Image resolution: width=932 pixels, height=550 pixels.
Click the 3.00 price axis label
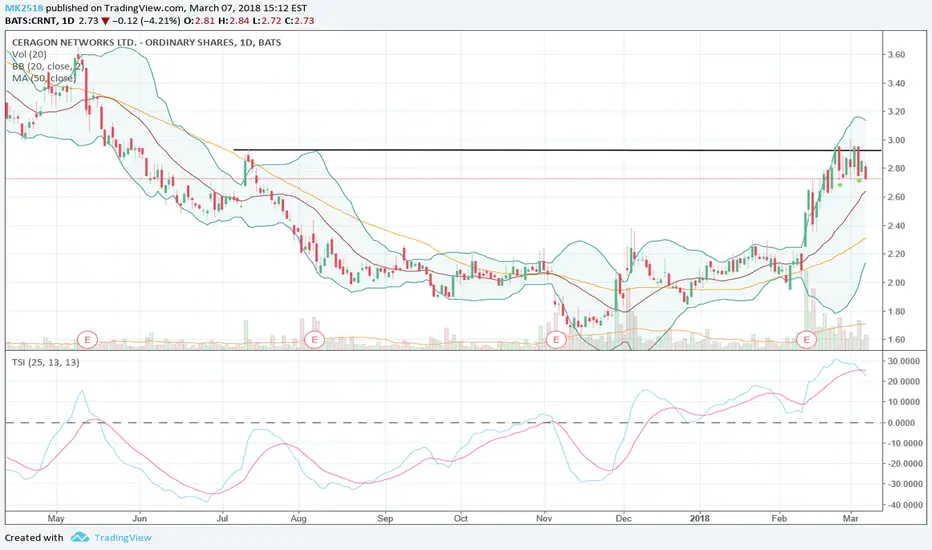[896, 140]
